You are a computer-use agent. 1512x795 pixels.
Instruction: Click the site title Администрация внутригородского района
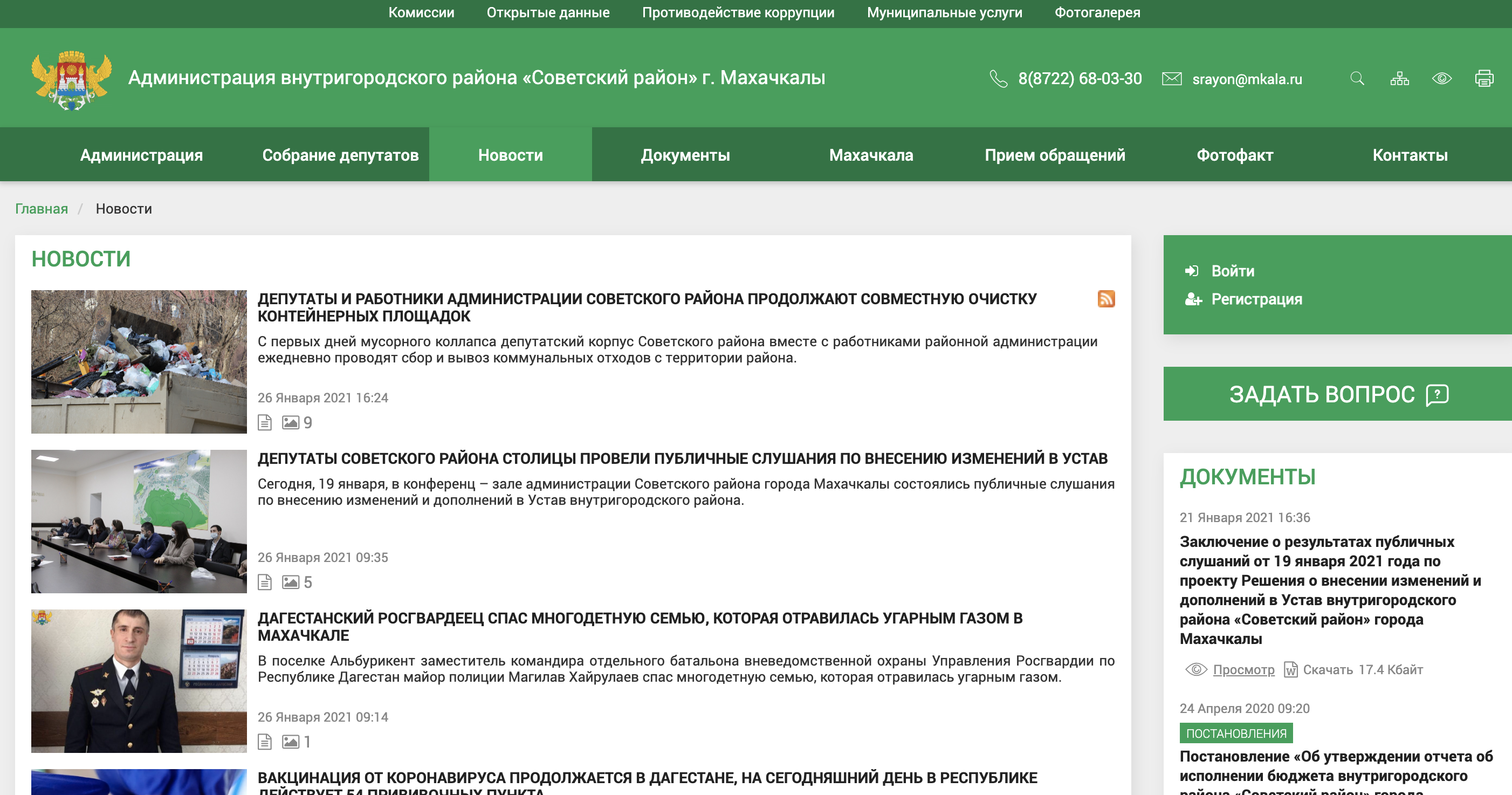477,78
